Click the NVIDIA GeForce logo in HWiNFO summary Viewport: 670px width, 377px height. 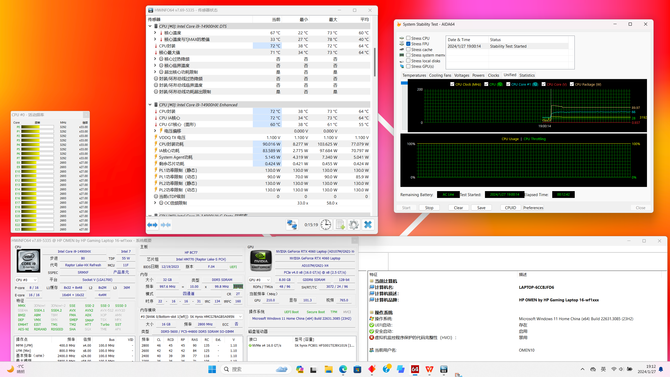[261, 261]
